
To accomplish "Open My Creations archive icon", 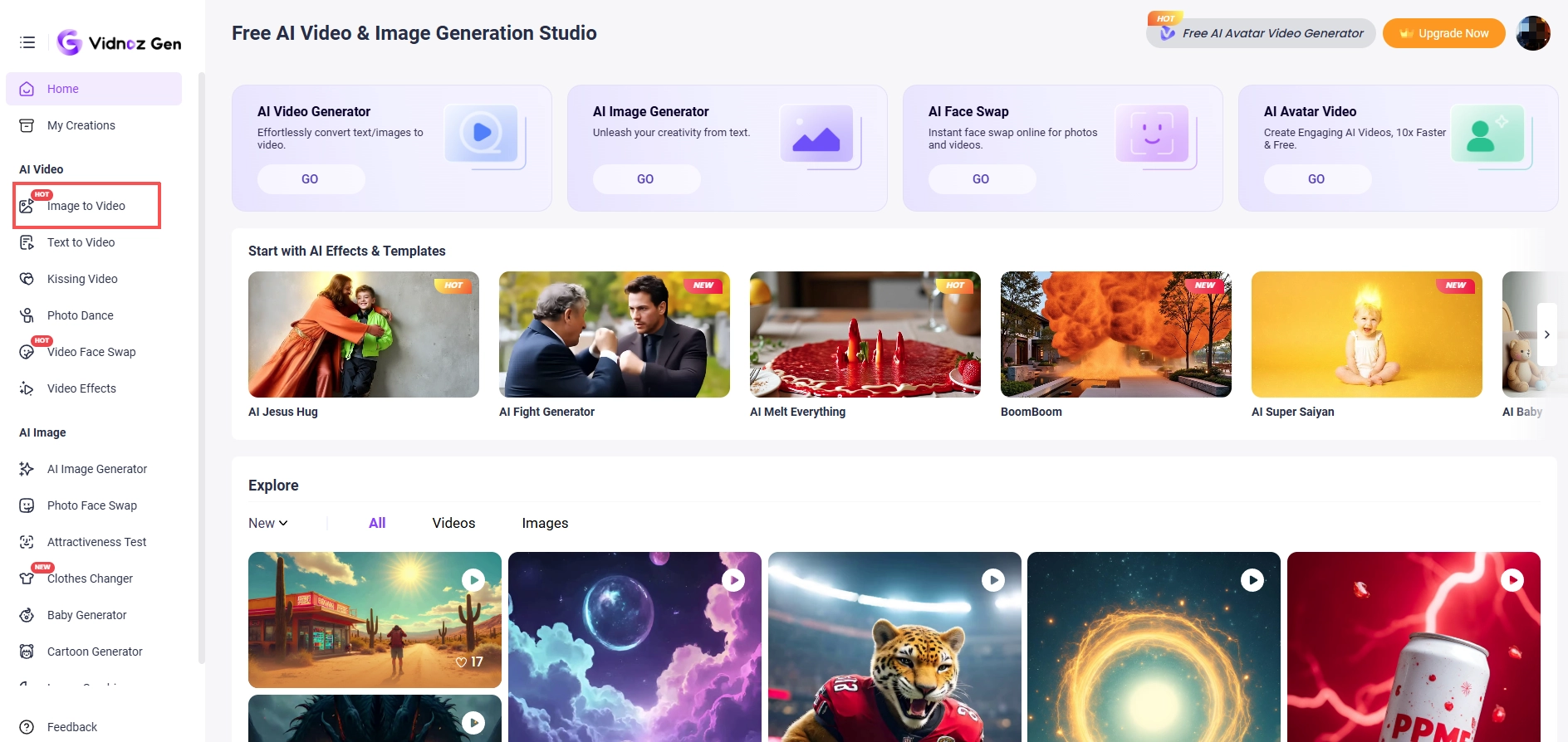I will (27, 125).
